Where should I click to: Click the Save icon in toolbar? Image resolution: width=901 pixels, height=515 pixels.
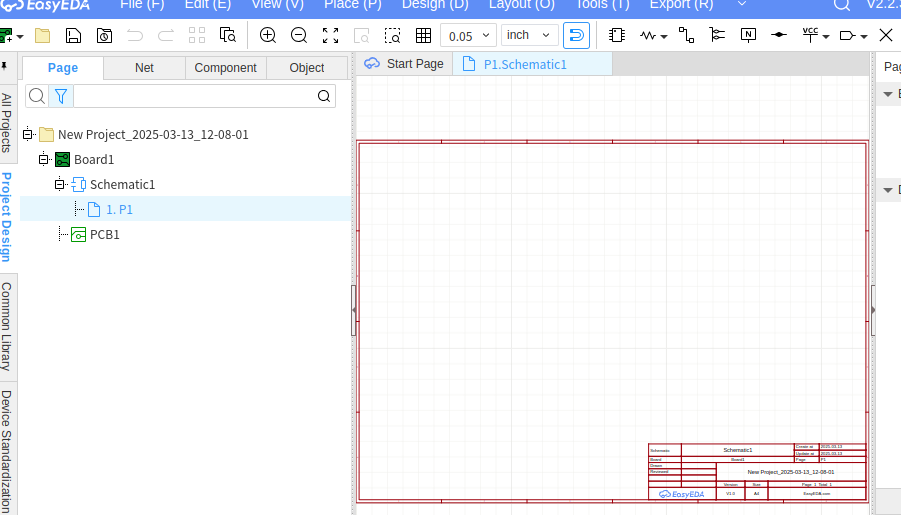tap(73, 36)
